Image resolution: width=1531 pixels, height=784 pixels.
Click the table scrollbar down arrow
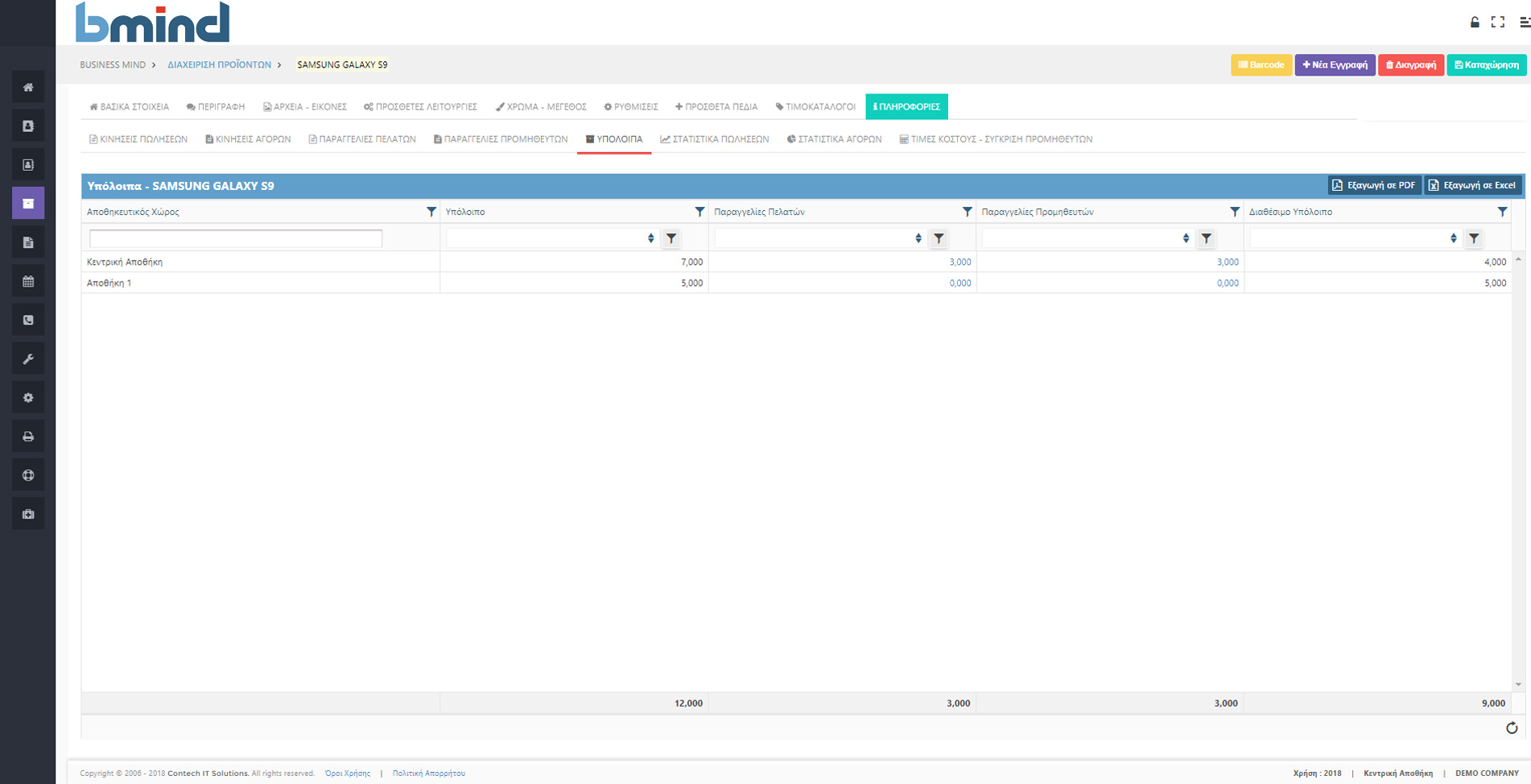[x=1518, y=685]
